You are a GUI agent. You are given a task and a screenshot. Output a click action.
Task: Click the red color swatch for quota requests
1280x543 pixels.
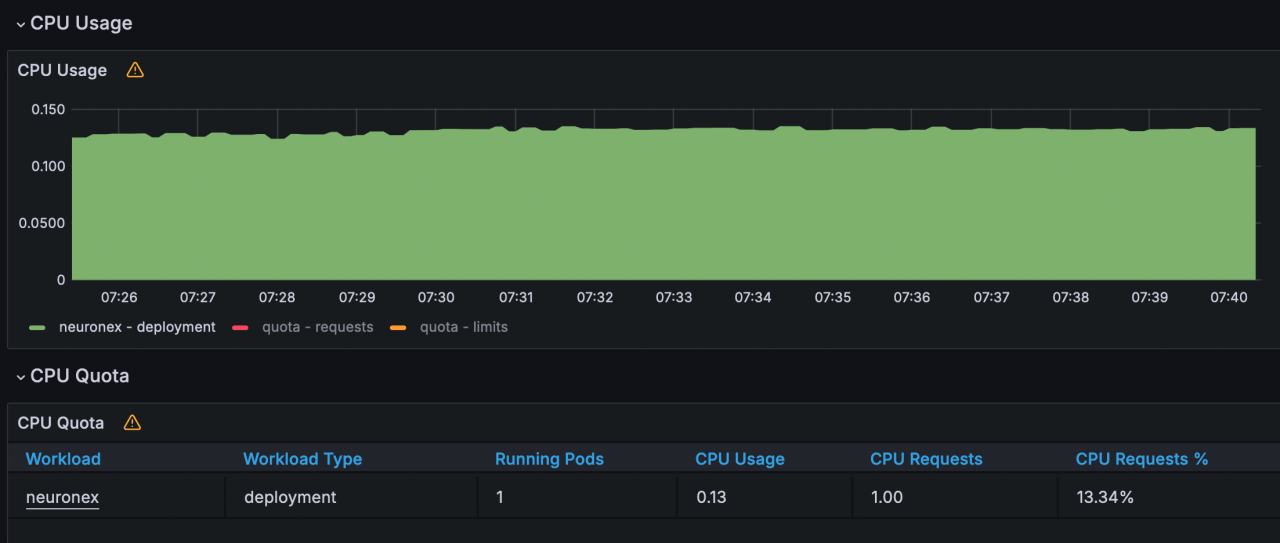(x=241, y=328)
